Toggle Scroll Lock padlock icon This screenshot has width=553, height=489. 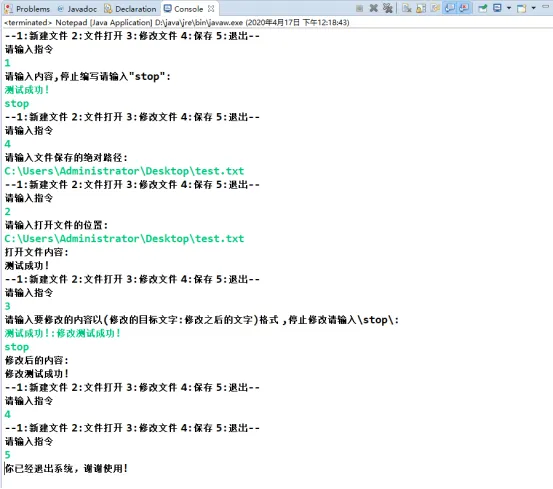click(421, 8)
